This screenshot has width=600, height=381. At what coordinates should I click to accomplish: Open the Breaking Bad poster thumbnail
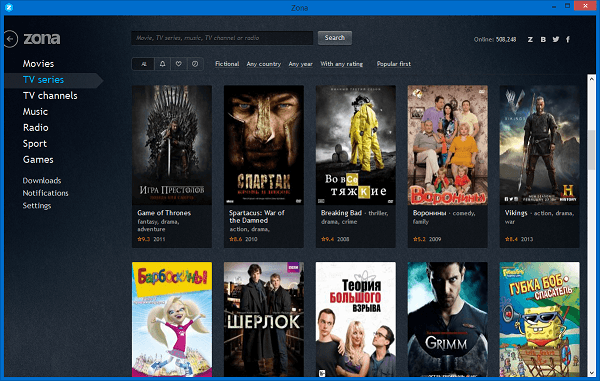(x=356, y=145)
